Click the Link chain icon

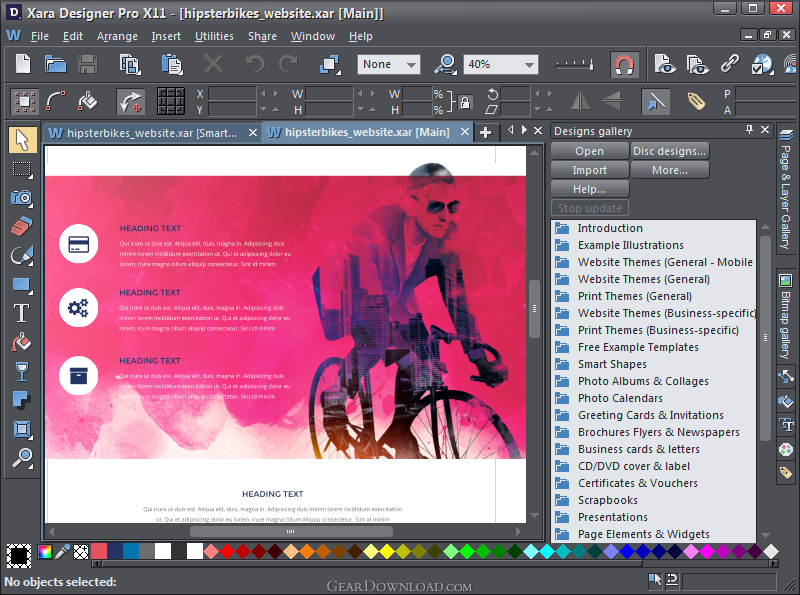click(x=730, y=64)
